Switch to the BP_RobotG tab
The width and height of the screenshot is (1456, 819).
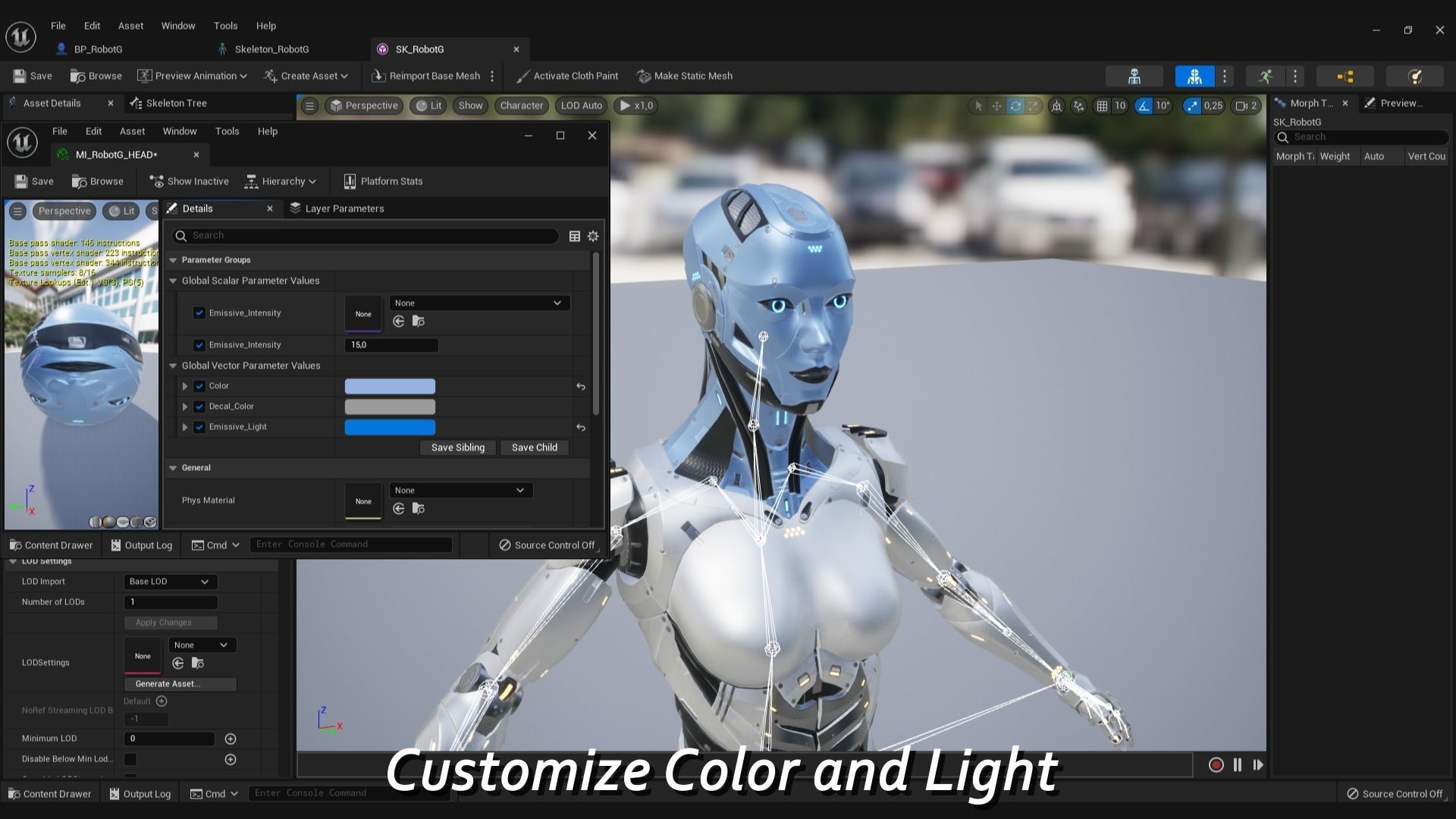98,49
